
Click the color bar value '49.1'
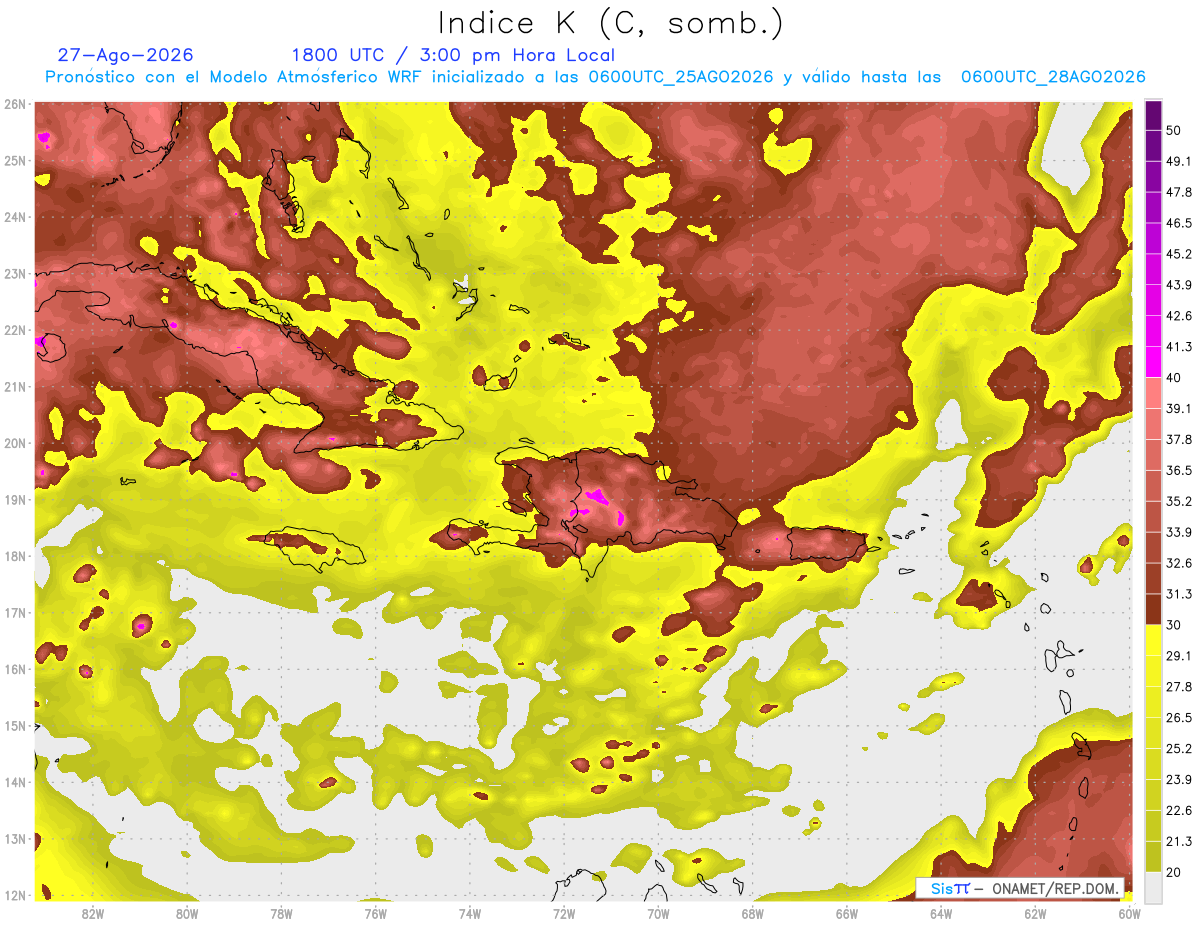click(1178, 161)
